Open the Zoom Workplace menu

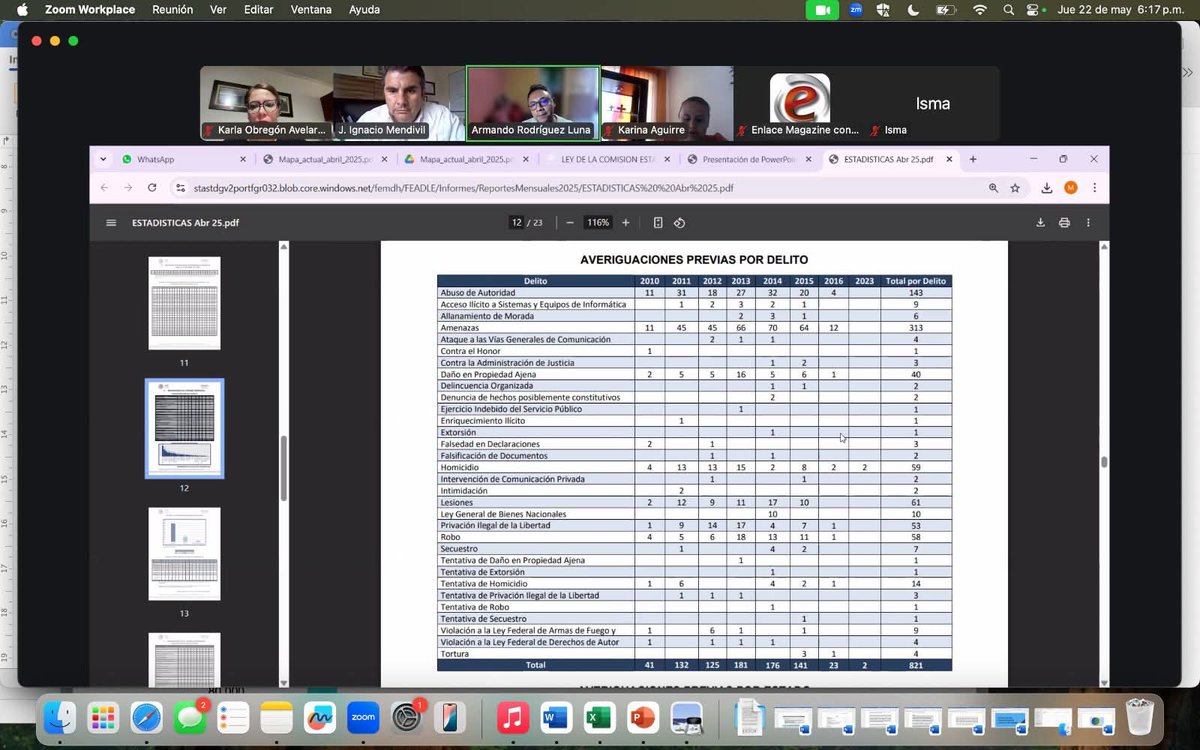click(90, 10)
